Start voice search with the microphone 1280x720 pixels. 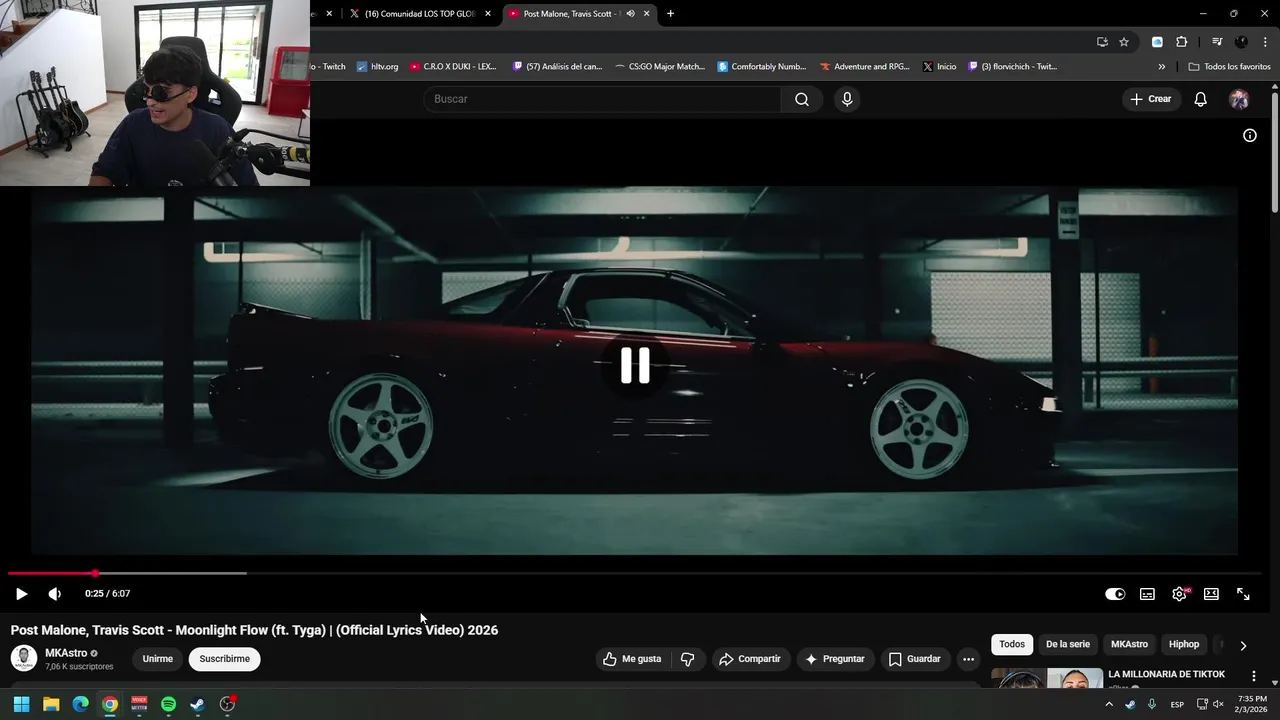847,99
